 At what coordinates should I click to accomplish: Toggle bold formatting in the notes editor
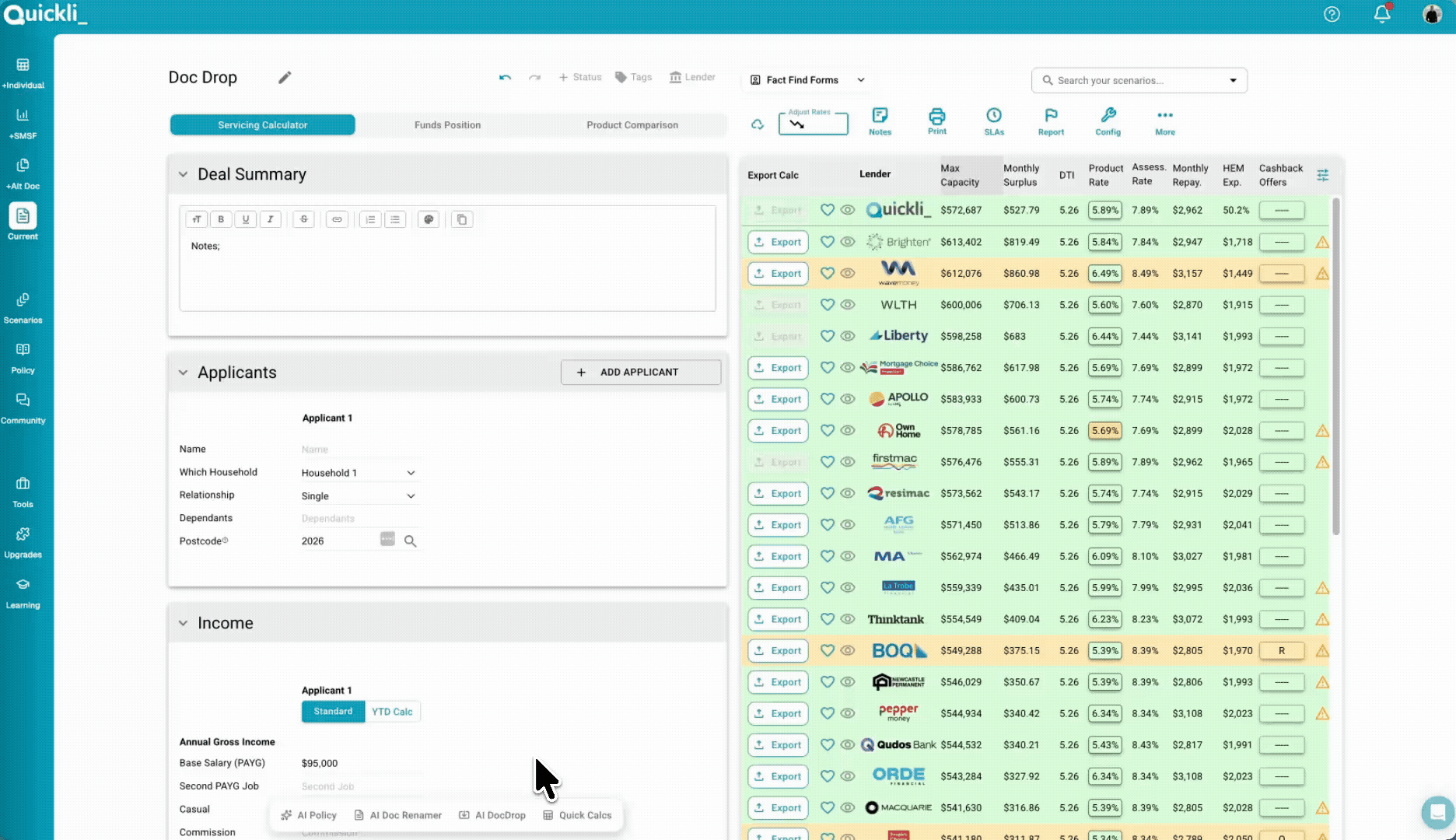pos(221,219)
